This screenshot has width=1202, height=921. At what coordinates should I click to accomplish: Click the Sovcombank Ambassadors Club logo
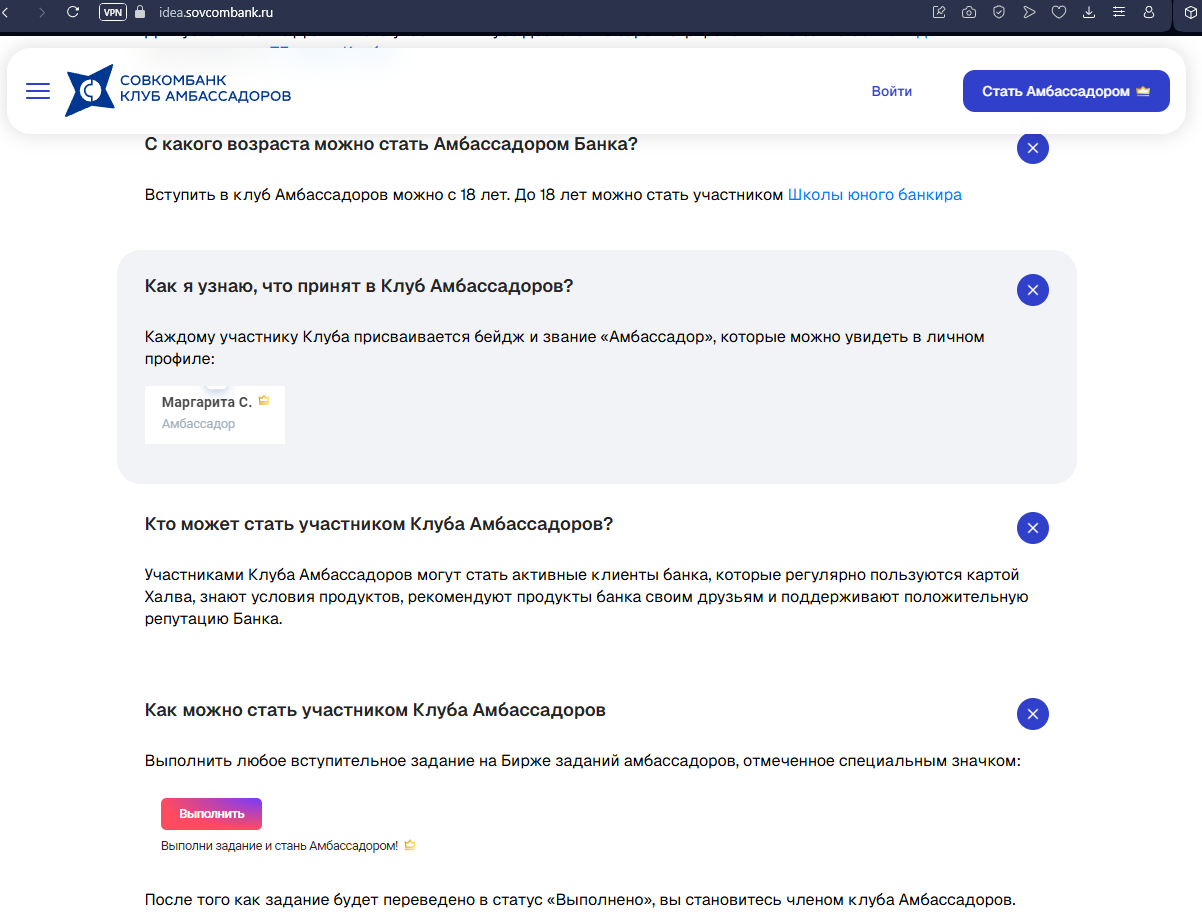click(x=179, y=90)
